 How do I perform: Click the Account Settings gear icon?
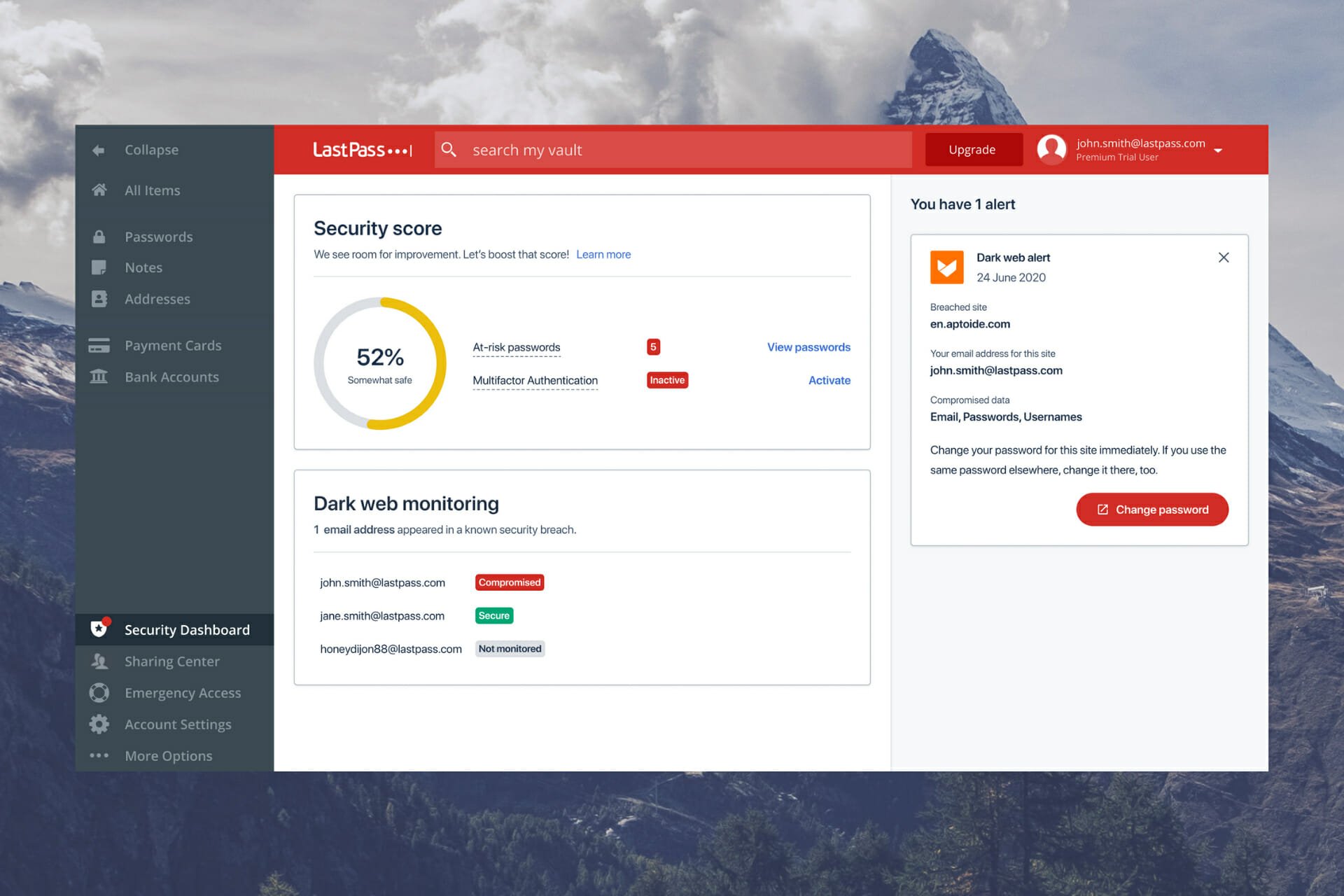pyautogui.click(x=99, y=724)
